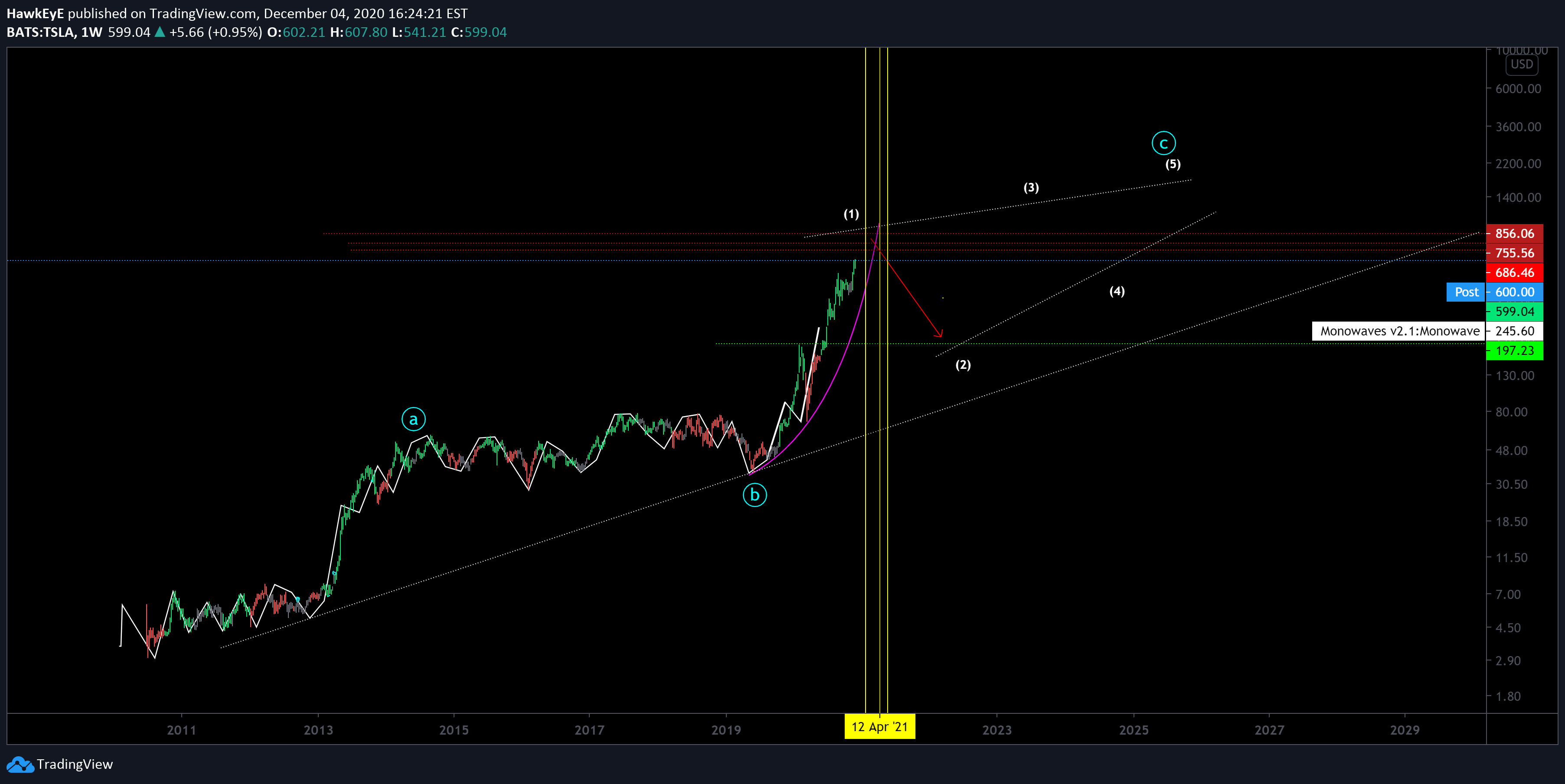The image size is (1565, 784).
Task: Select the 12 Apr '21 date marker
Action: 880,727
